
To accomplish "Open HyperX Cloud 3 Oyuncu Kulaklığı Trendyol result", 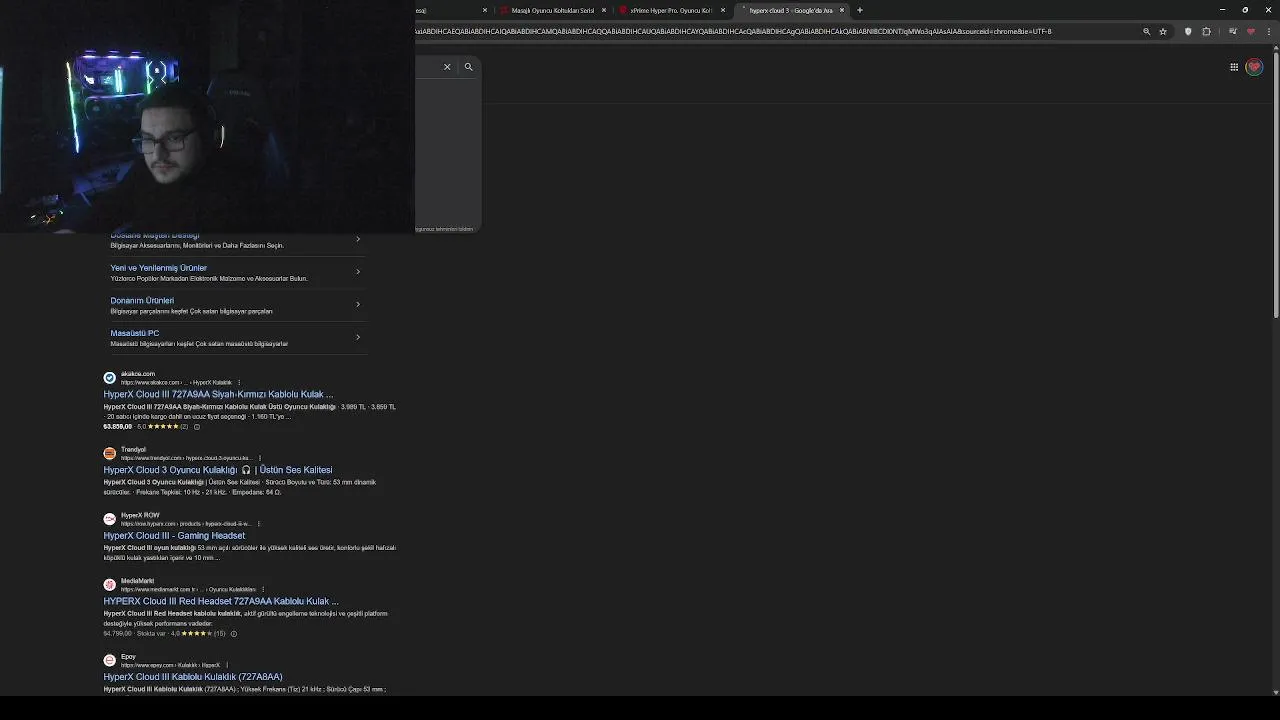I will (x=217, y=470).
